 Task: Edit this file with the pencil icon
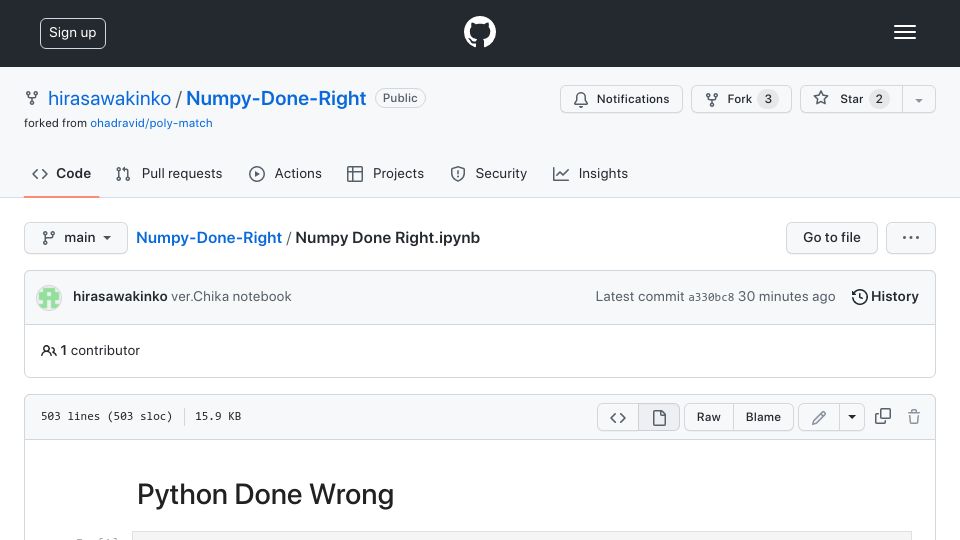pos(819,417)
